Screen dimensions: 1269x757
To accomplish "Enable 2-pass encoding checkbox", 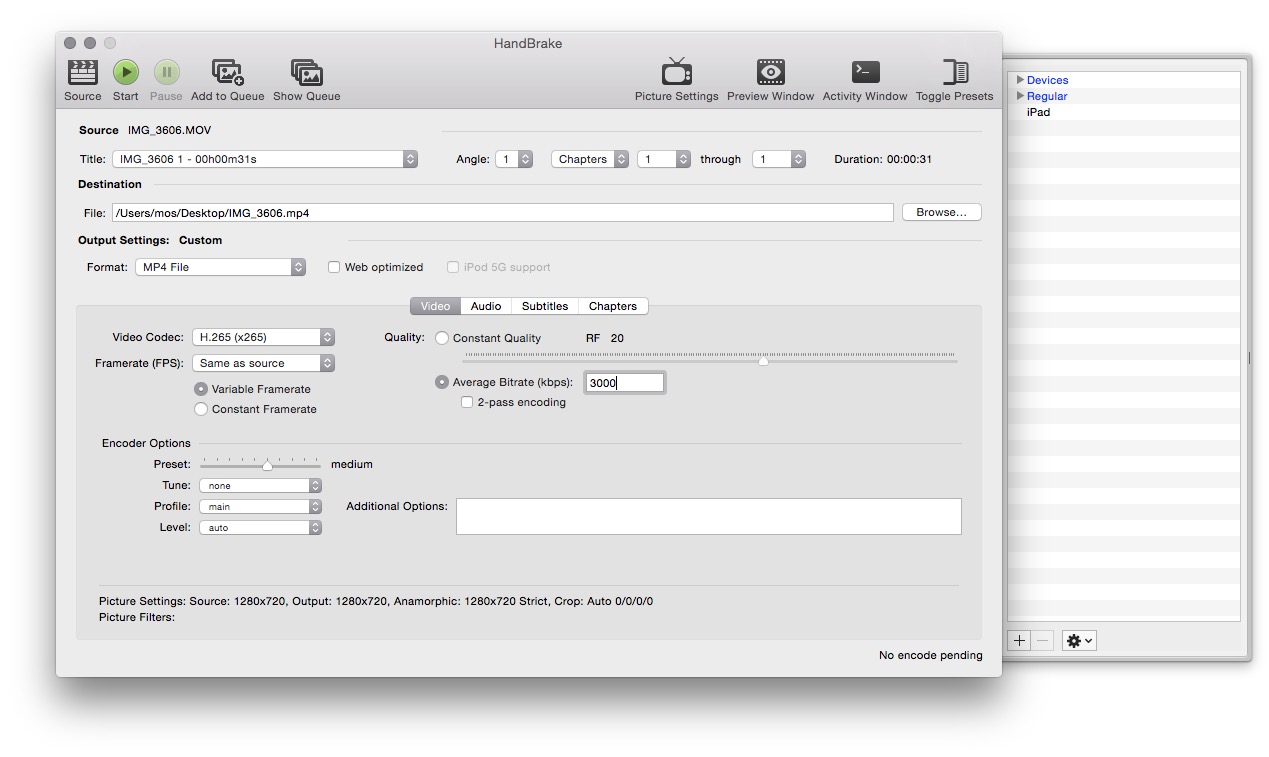I will (467, 402).
